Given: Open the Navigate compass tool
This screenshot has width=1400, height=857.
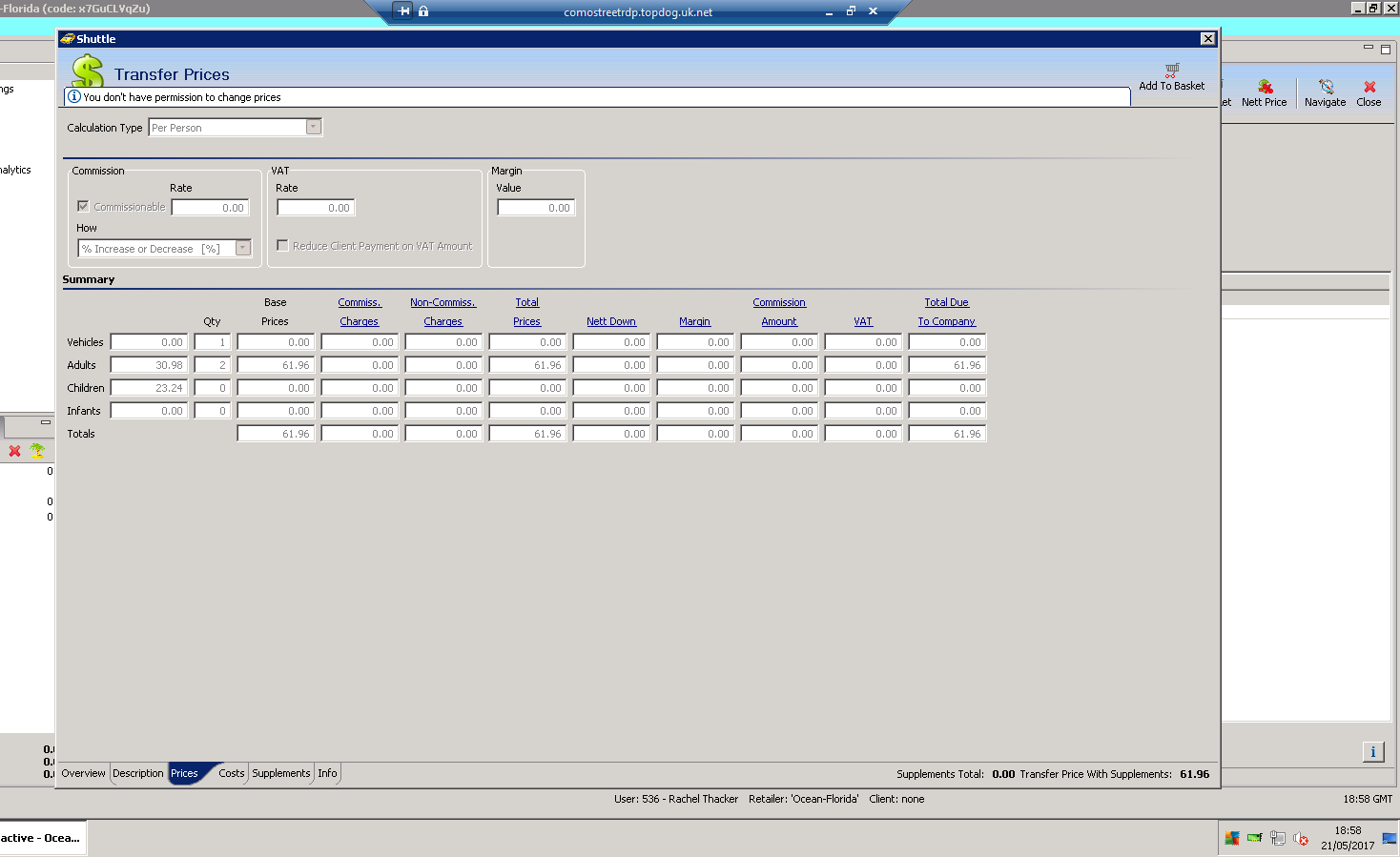Looking at the screenshot, I should pos(1325,87).
